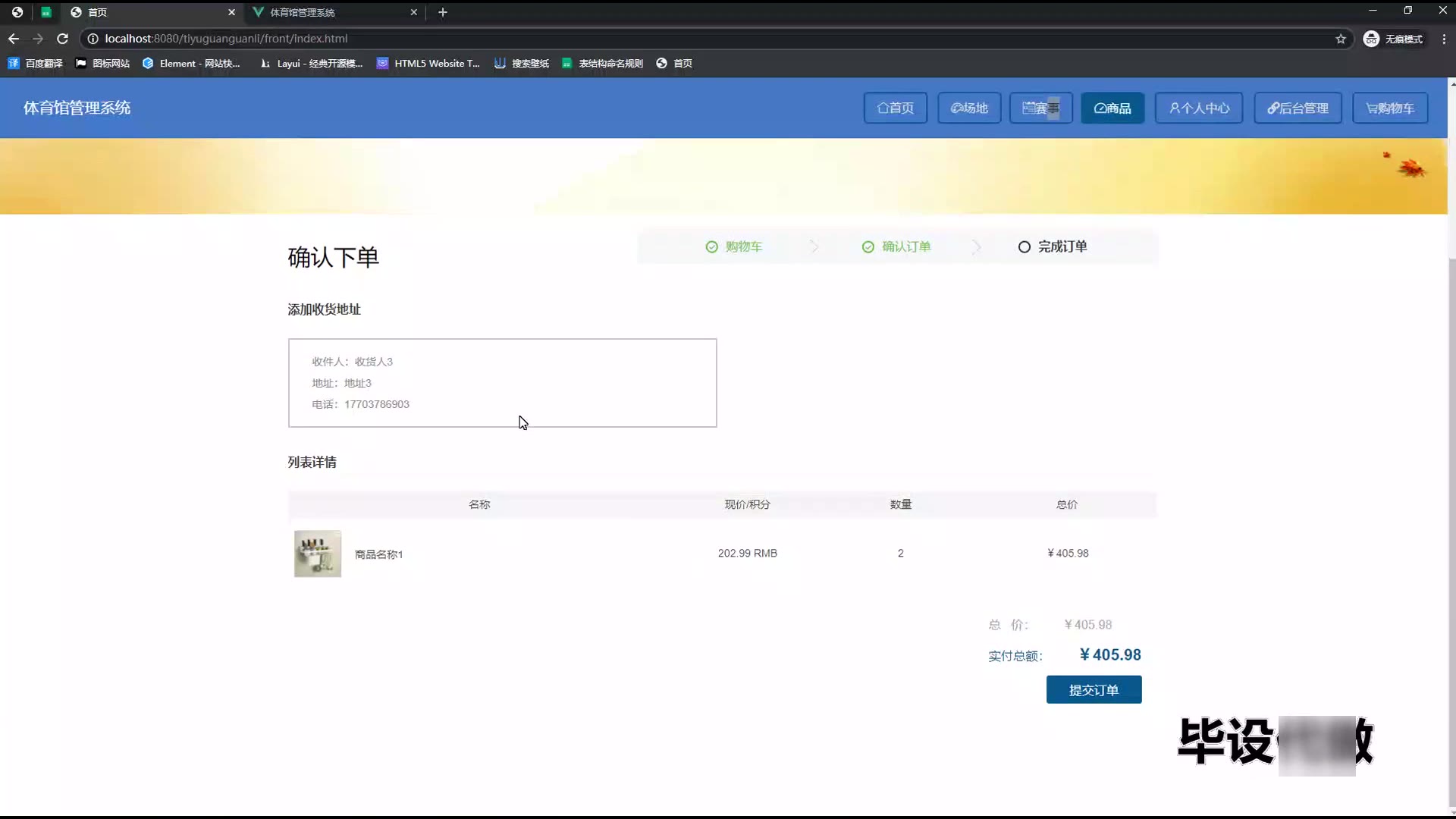The width and height of the screenshot is (1456, 819).
Task: Go to 个人中心 in navigation
Action: click(1199, 108)
